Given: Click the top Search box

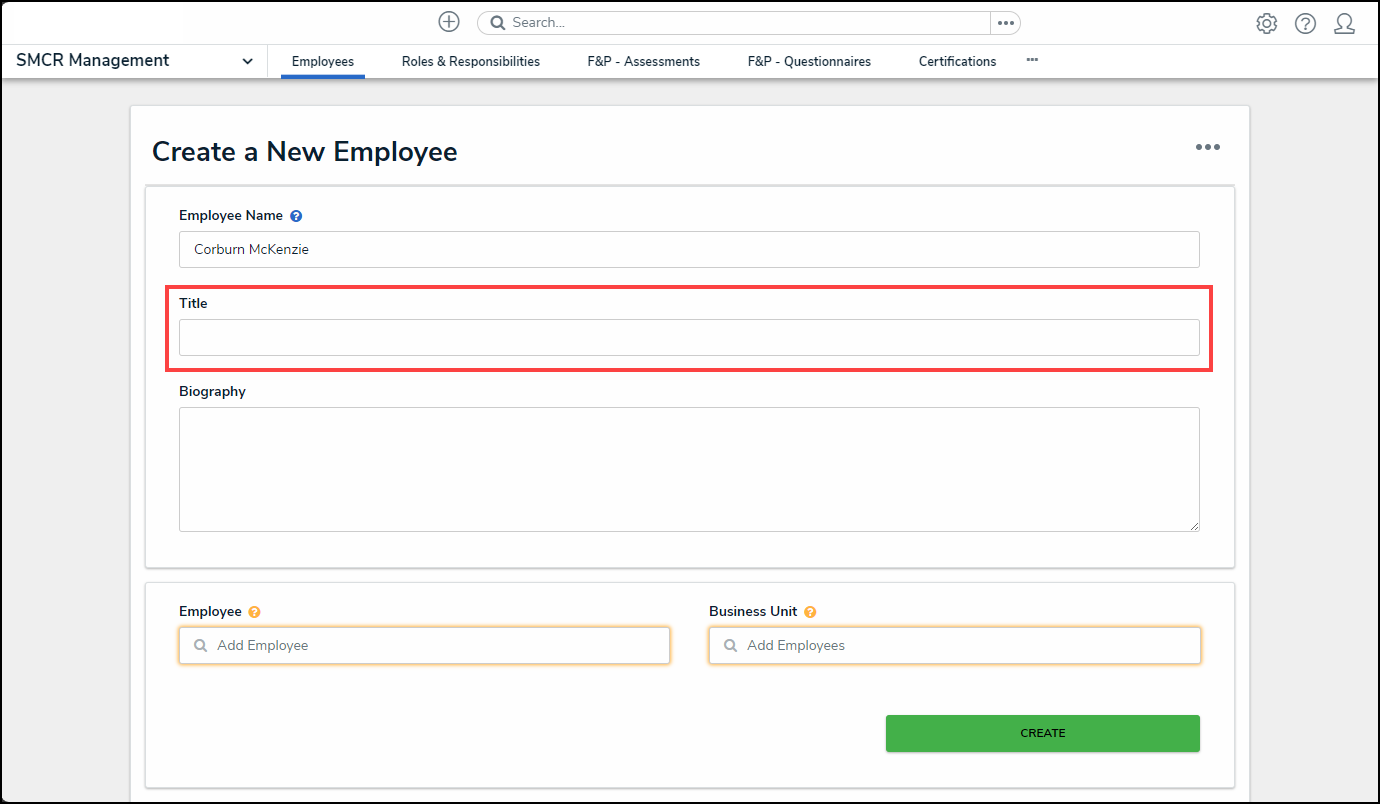Looking at the screenshot, I should tap(735, 23).
